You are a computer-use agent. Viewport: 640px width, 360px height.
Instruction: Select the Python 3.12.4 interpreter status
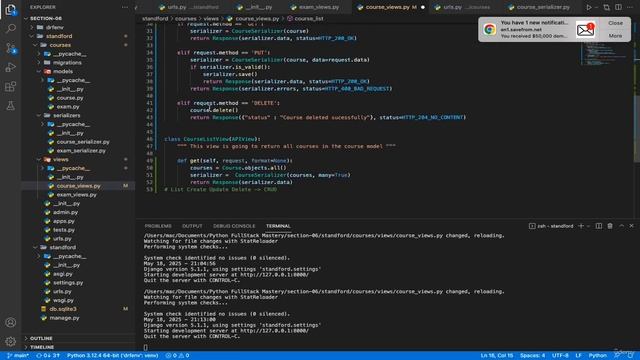pyautogui.click(x=113, y=356)
